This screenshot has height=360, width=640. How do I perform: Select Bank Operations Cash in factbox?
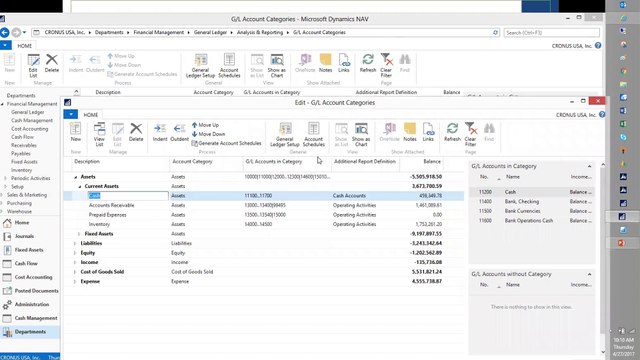pyautogui.click(x=531, y=221)
